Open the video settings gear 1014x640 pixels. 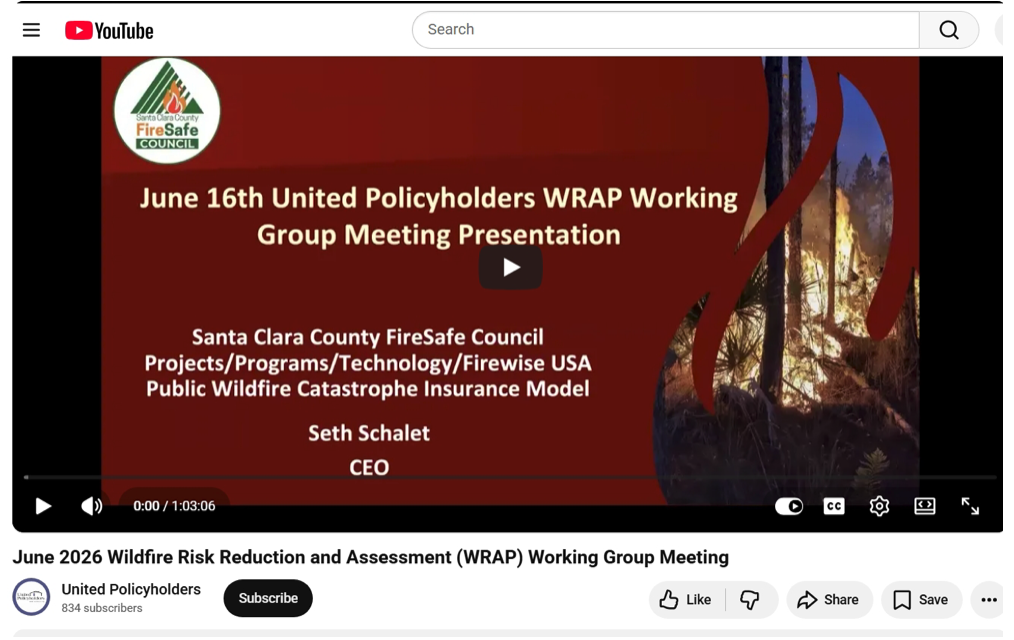coord(879,506)
